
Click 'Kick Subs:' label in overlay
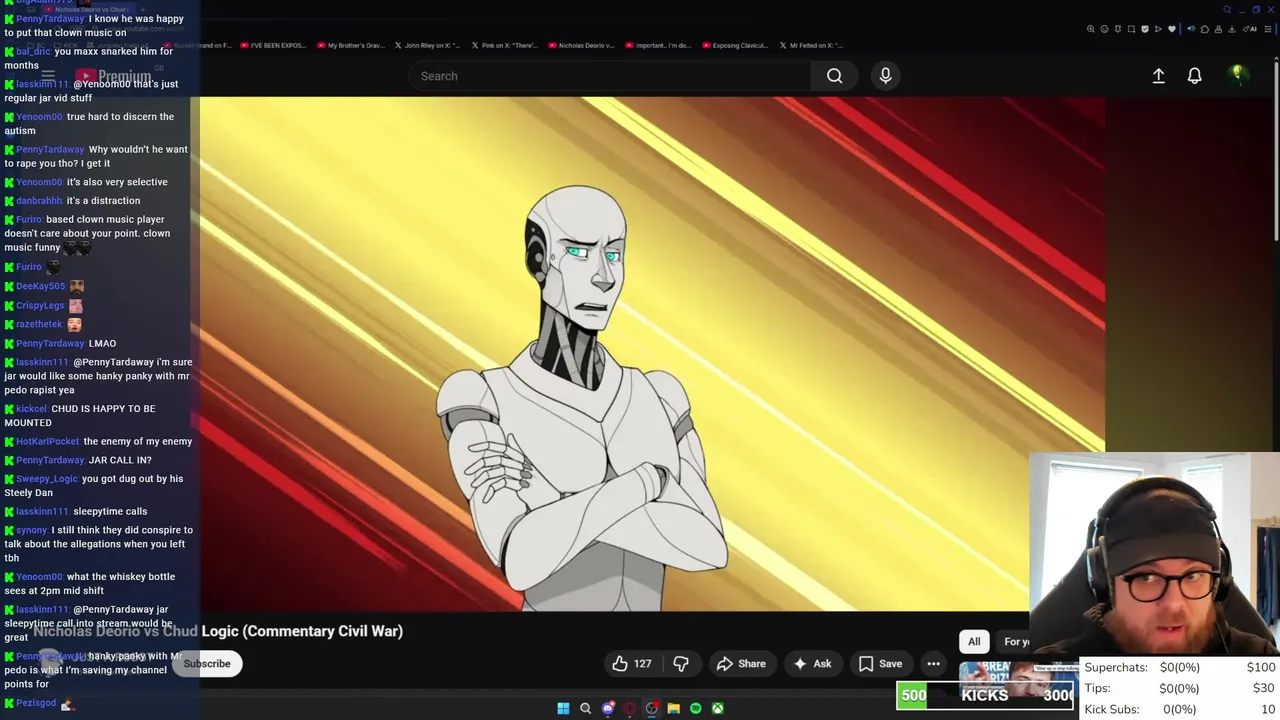point(1112,709)
